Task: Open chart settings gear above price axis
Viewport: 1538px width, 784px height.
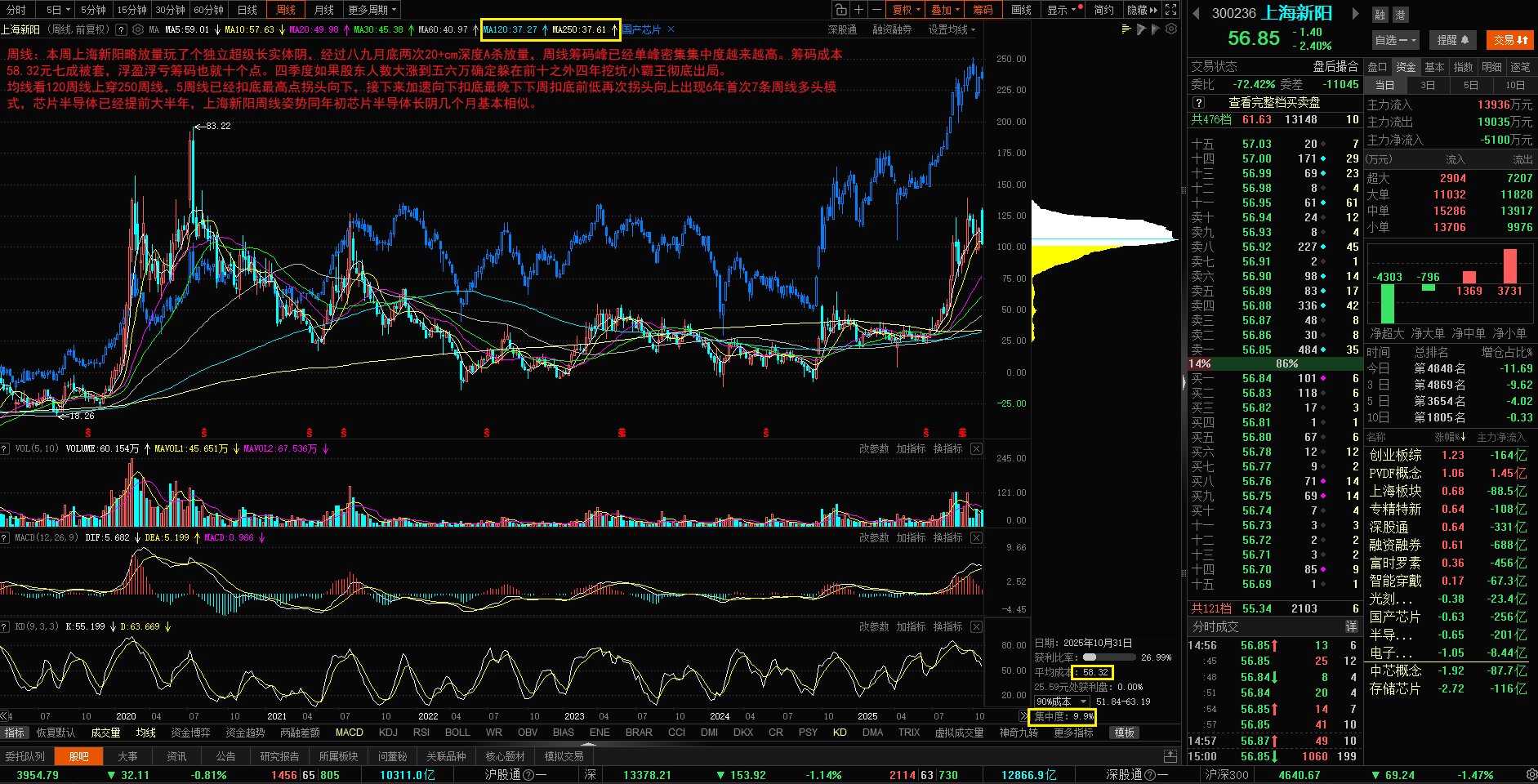Action: point(1171,29)
